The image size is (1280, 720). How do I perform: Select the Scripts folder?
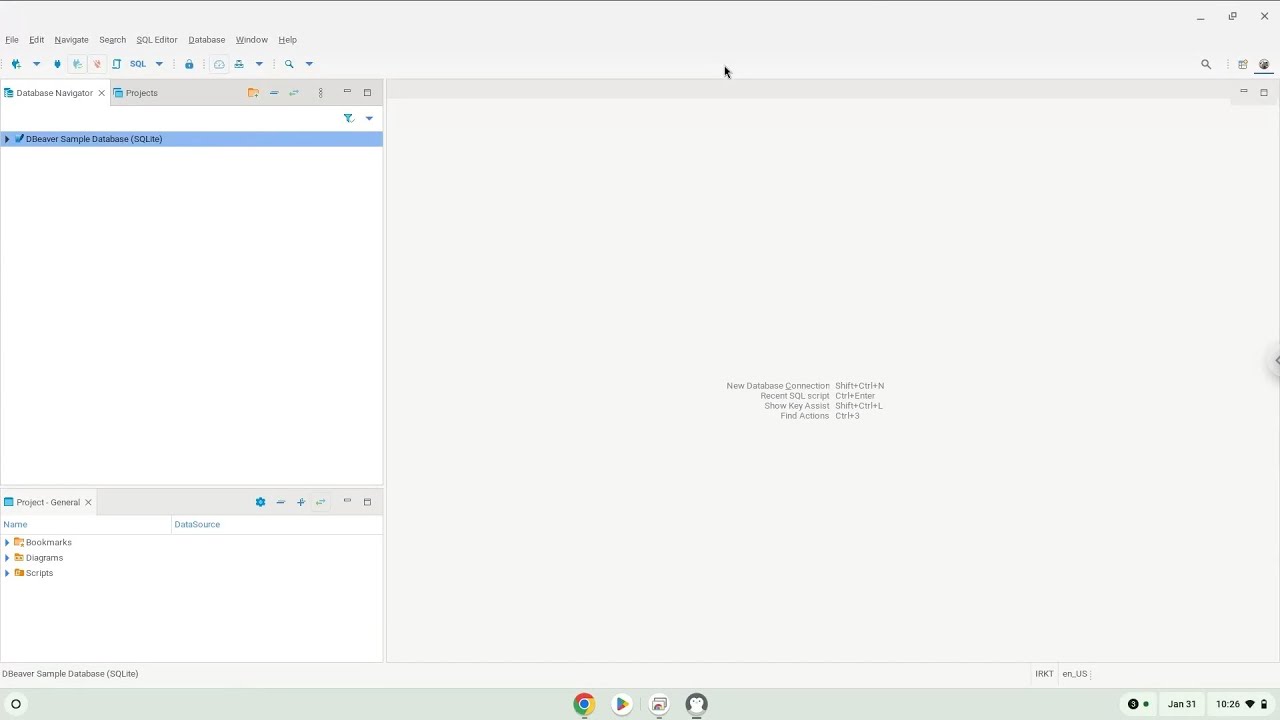(39, 573)
